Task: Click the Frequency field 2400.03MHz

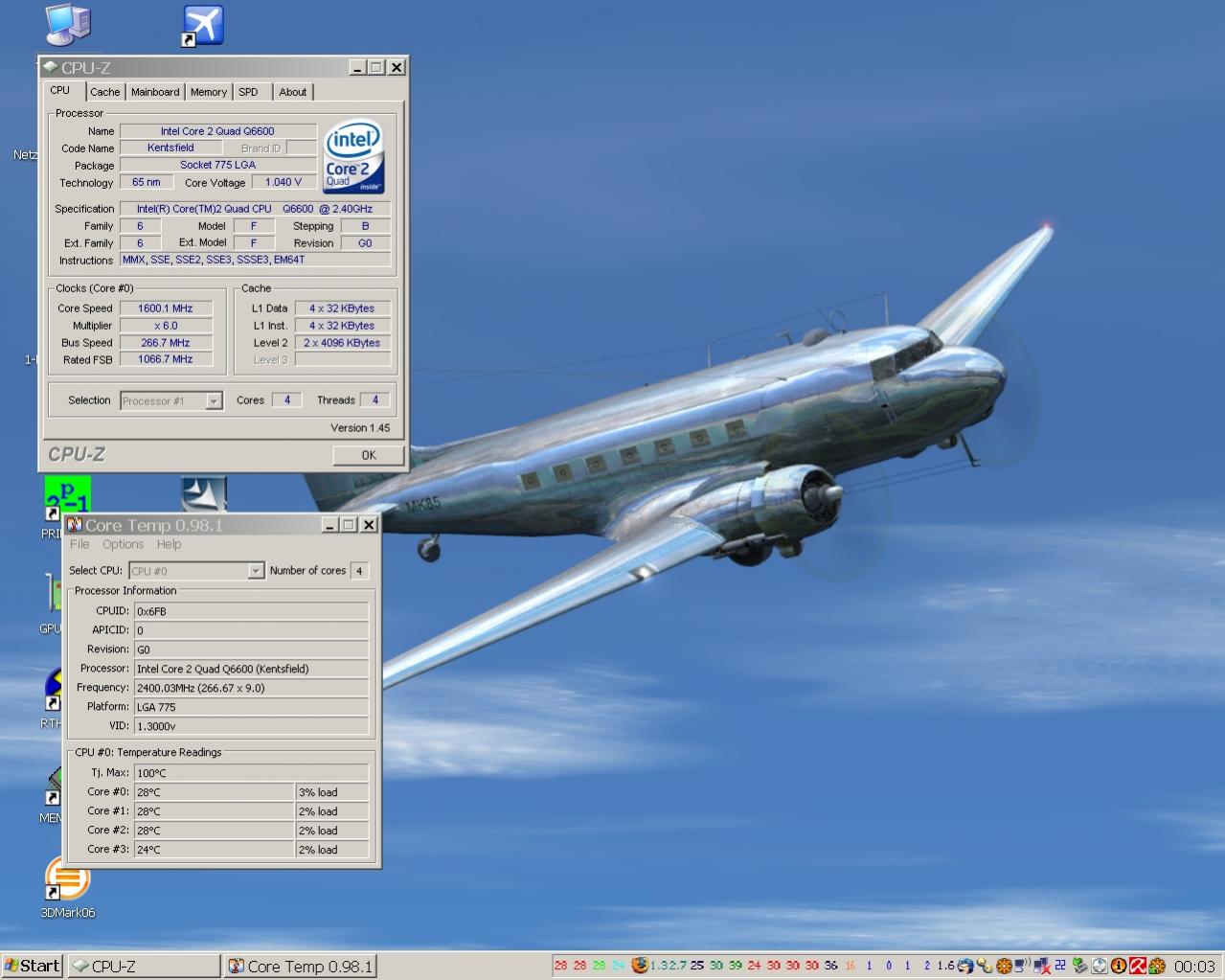Action: (x=251, y=688)
